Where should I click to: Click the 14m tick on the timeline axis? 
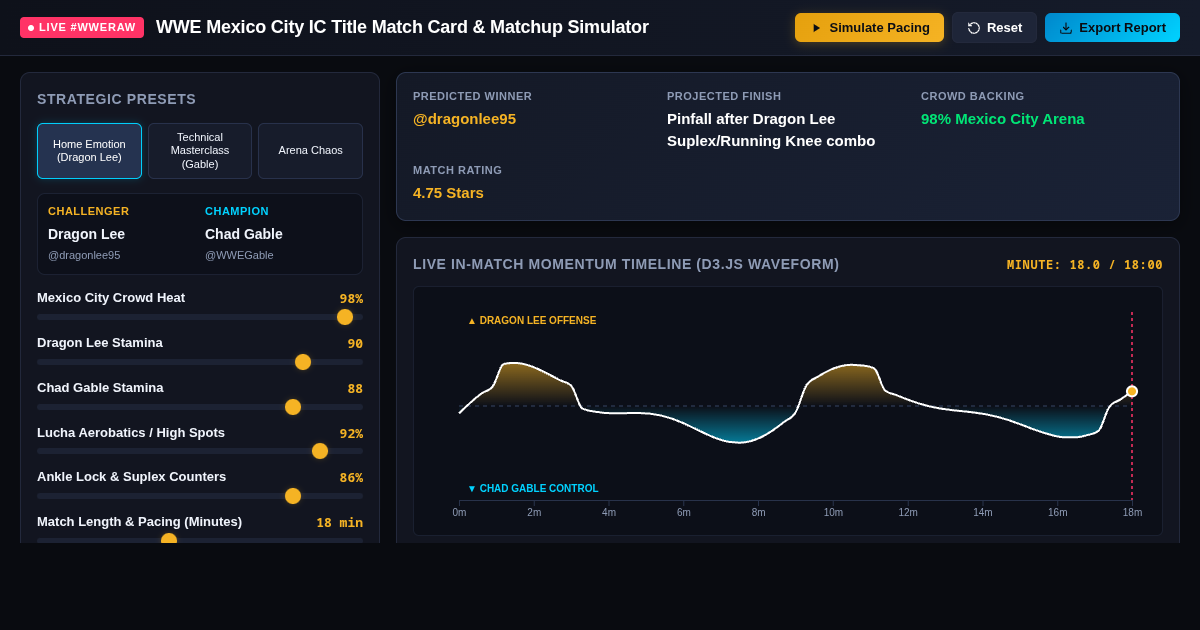tap(983, 512)
